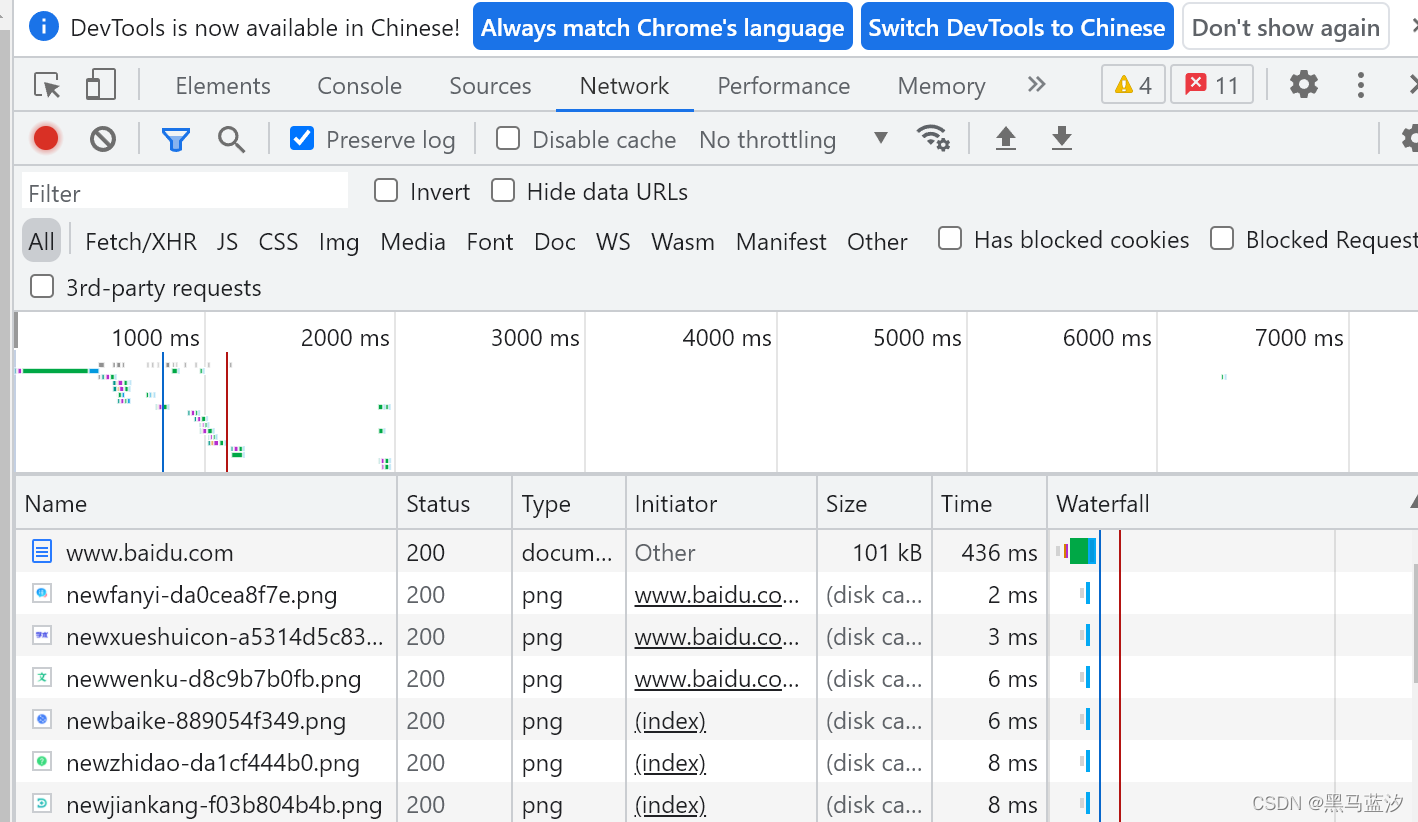Viewport: 1418px width, 822px height.
Task: Open DevTools settings gear
Action: (1303, 85)
